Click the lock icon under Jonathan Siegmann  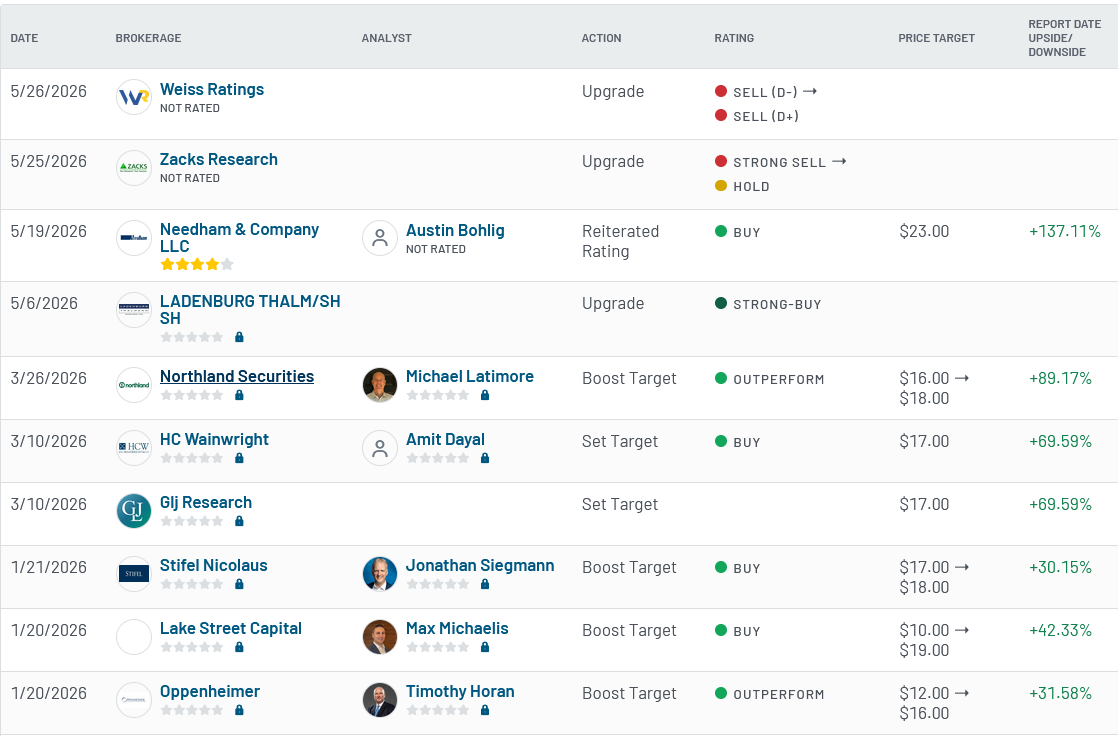[x=485, y=584]
